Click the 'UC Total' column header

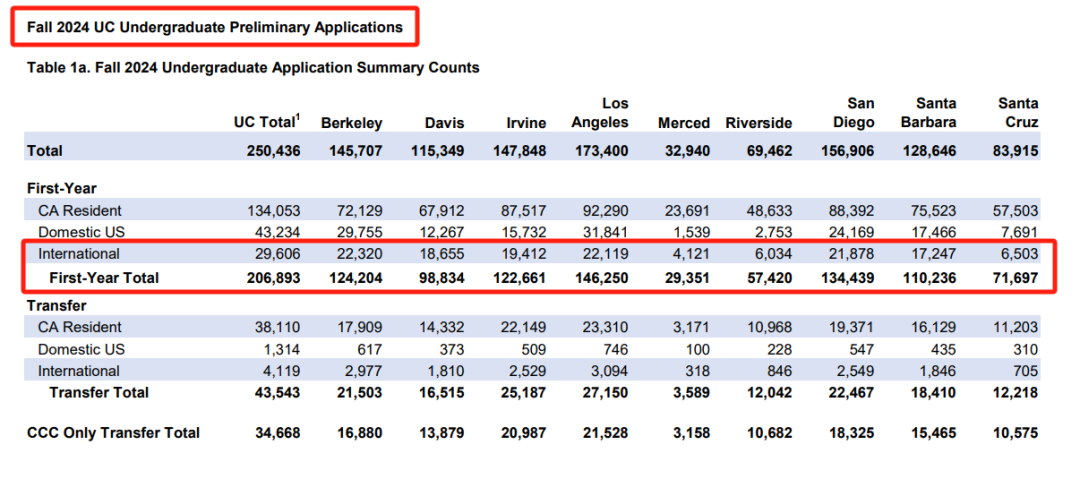pos(268,123)
